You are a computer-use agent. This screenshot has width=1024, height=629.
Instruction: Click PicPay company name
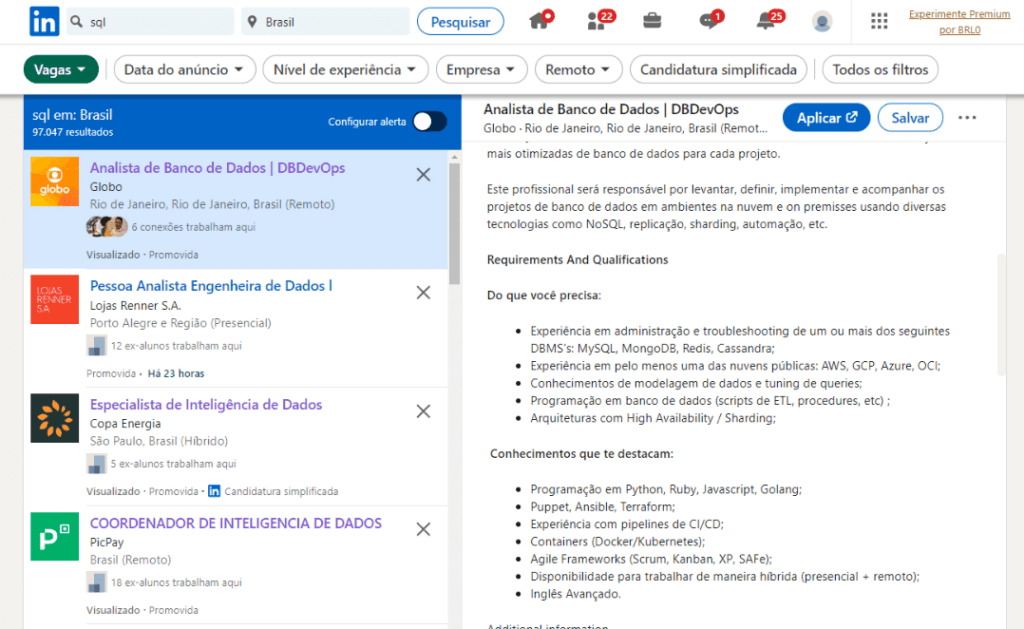click(x=106, y=542)
